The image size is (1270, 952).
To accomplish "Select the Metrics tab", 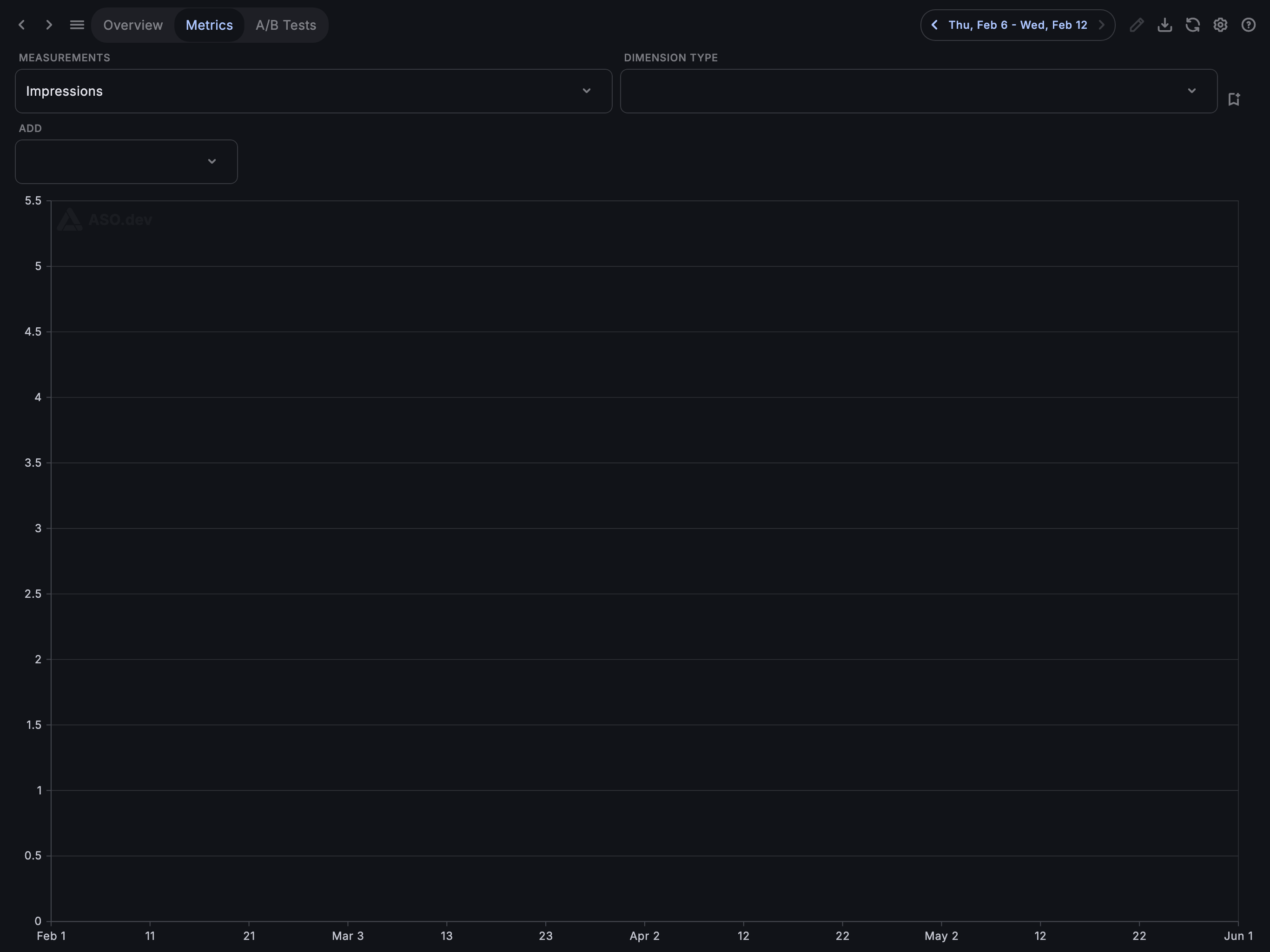I will coord(209,25).
